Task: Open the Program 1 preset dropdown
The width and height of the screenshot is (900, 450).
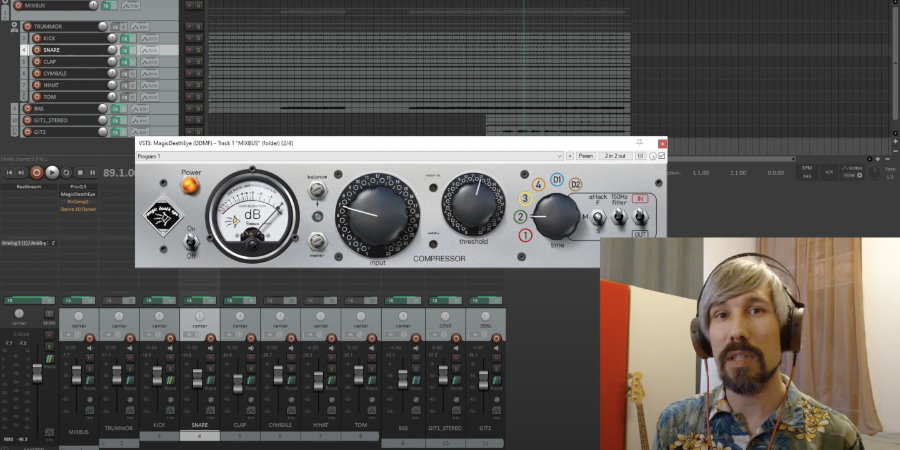Action: [x=350, y=156]
